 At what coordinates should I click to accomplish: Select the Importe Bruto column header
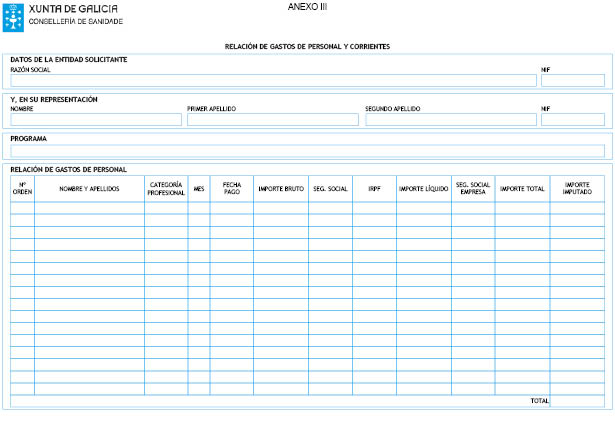[x=281, y=188]
